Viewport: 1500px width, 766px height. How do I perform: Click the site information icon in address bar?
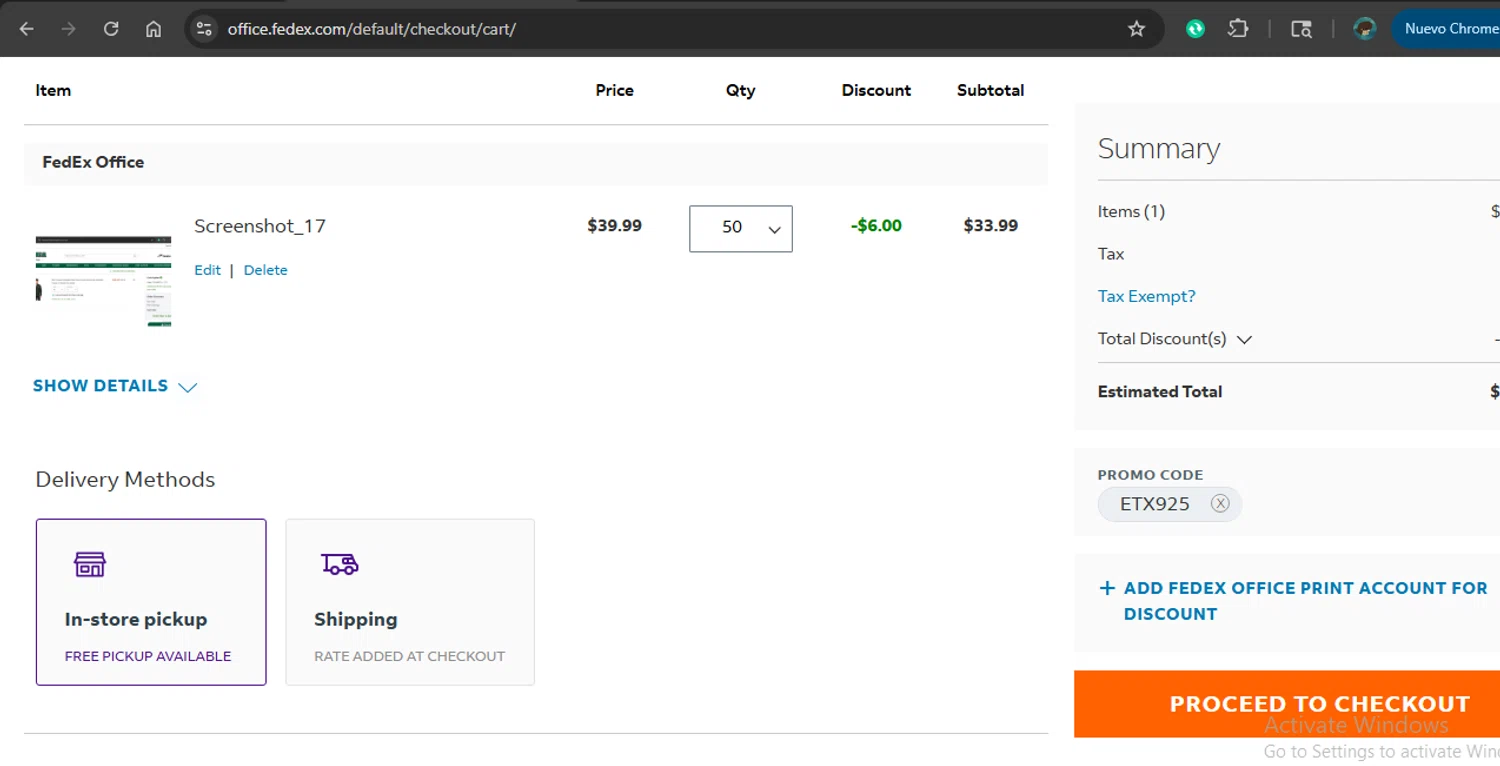(x=205, y=29)
